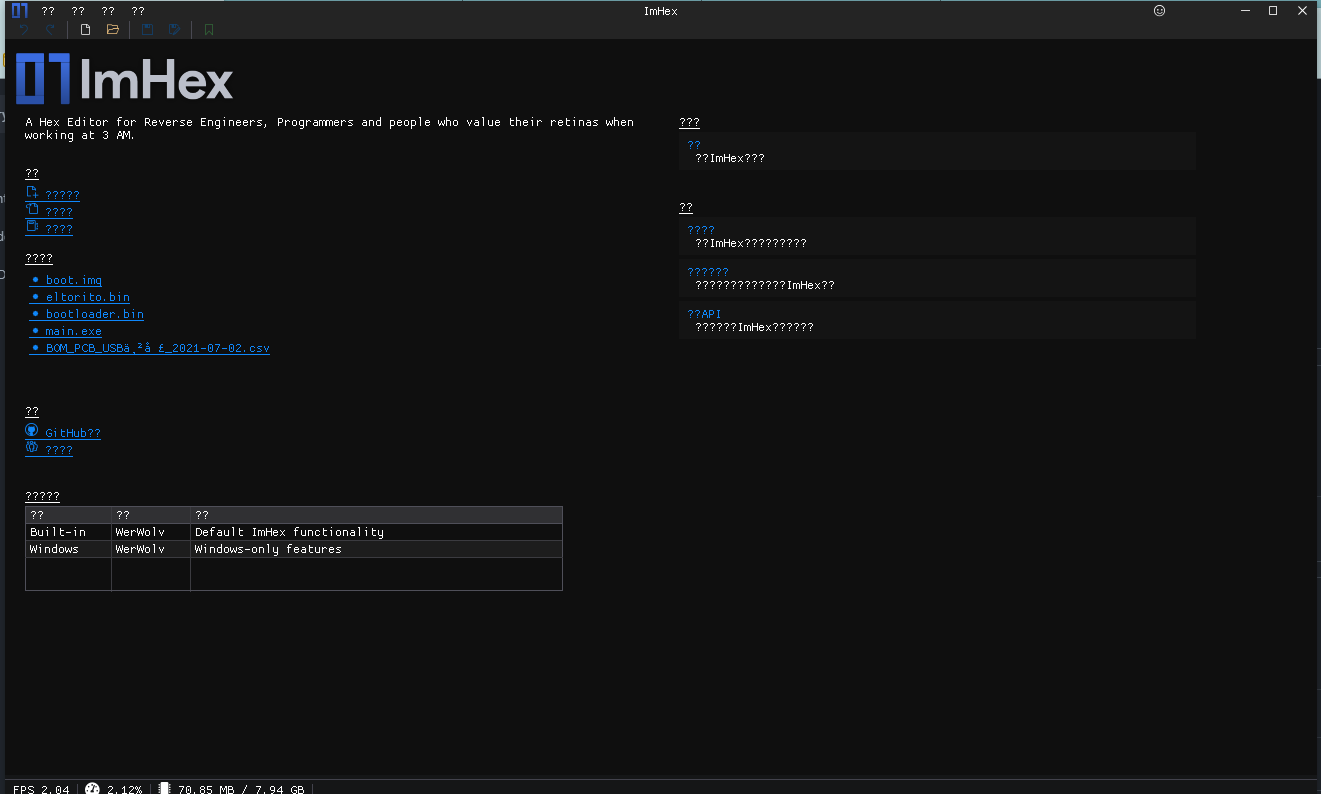The width and height of the screenshot is (1321, 794).
Task: Select the green bookmark icon in the toolbar
Action: pyautogui.click(x=208, y=29)
